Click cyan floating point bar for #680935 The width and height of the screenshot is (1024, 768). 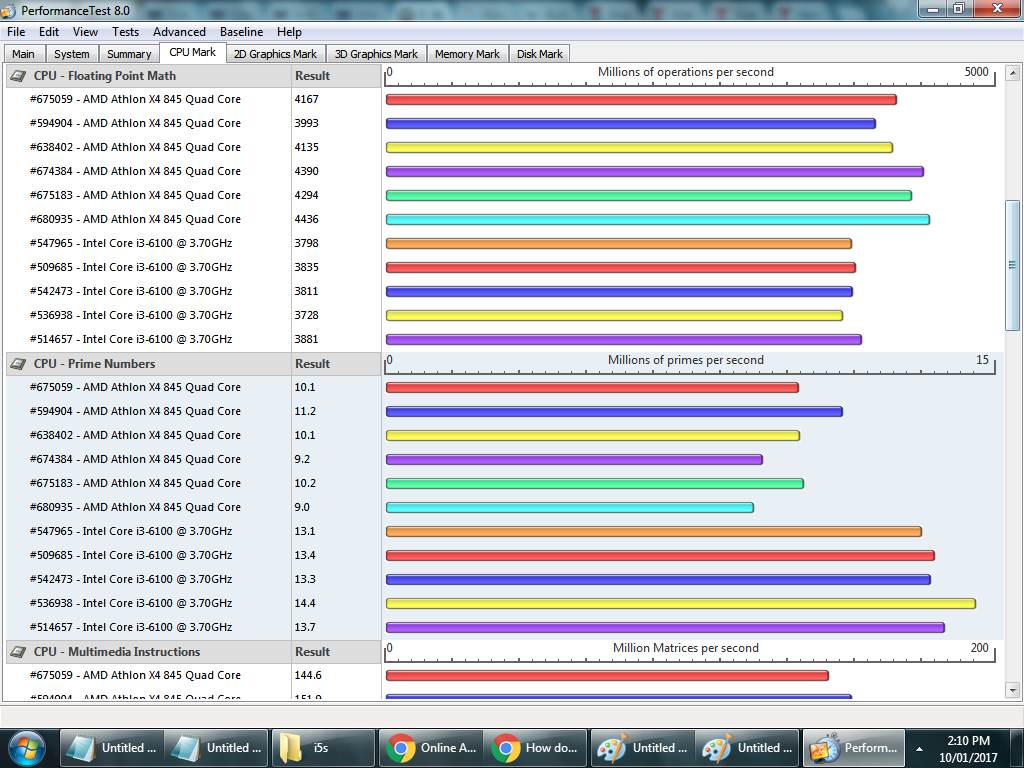658,219
